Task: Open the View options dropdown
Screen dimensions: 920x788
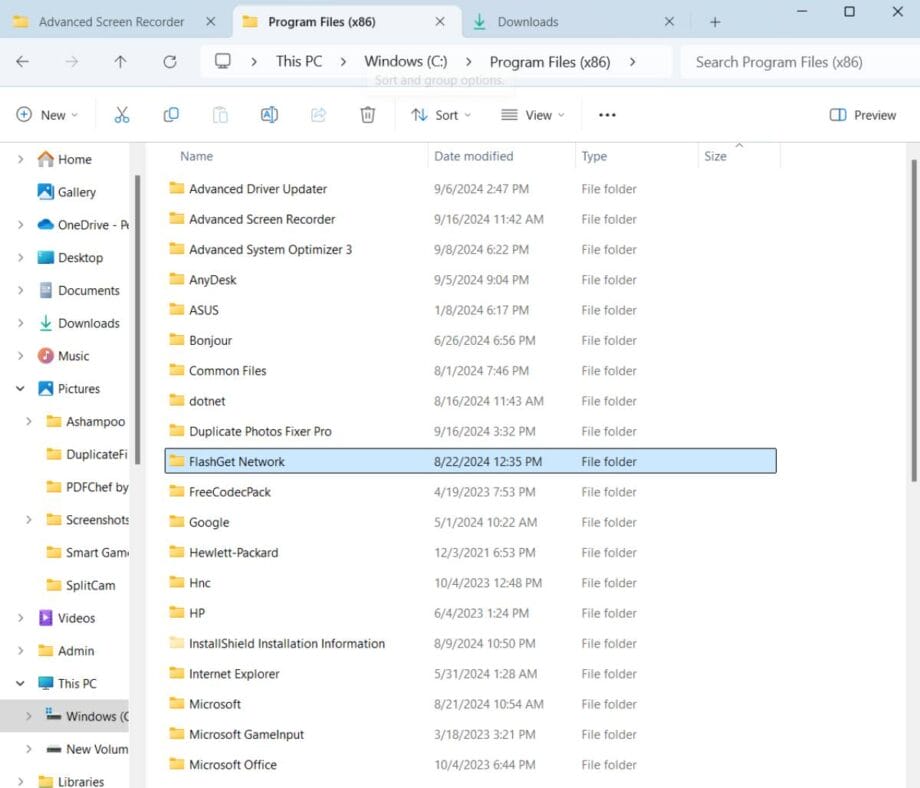Action: point(532,114)
